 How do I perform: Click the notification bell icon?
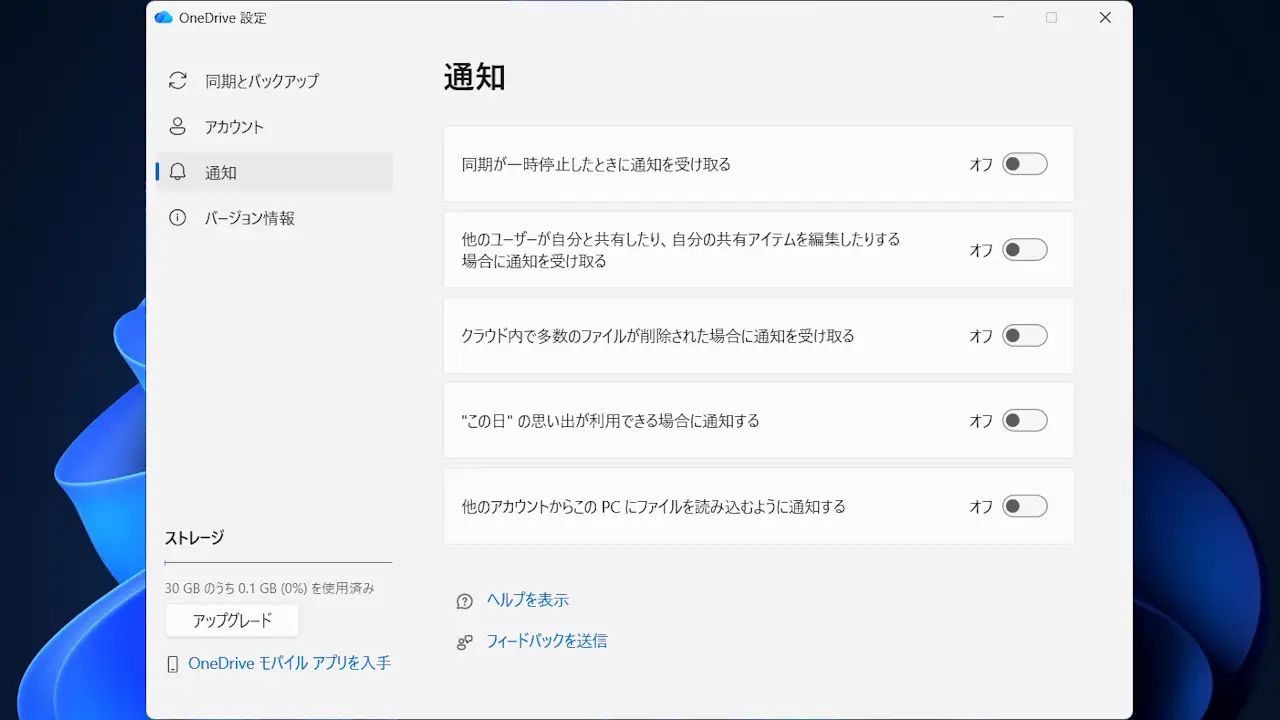point(178,172)
